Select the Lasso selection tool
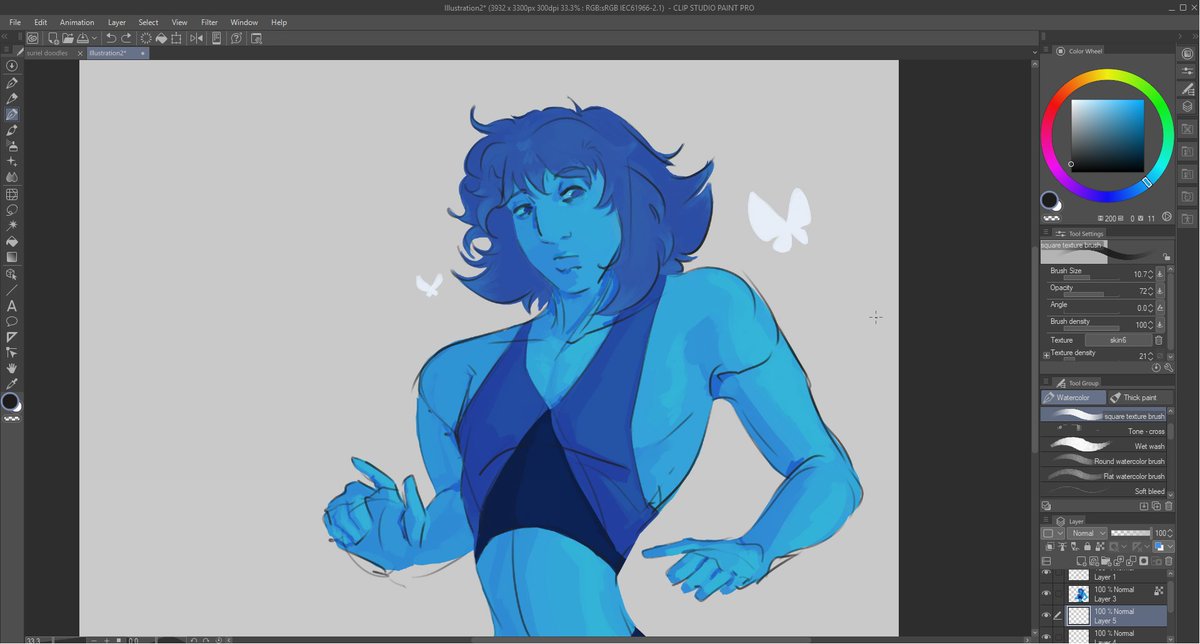The height and width of the screenshot is (644, 1200). [12, 210]
